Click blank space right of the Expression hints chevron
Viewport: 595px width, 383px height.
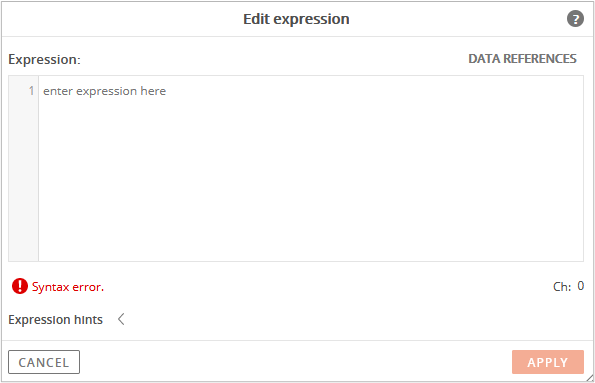pyautogui.click(x=342, y=320)
